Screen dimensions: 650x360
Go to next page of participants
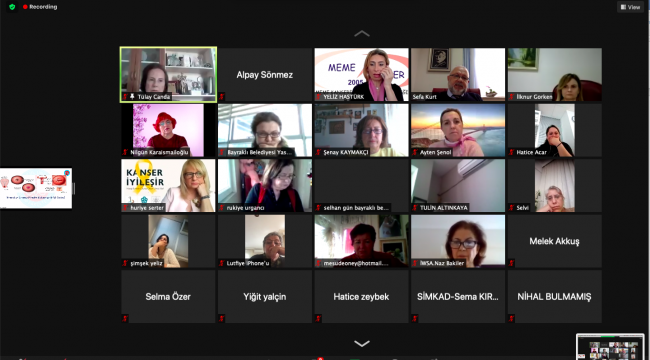pyautogui.click(x=361, y=343)
